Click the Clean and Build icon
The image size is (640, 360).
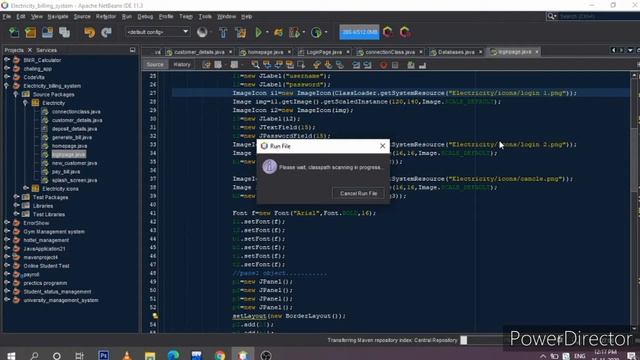pos(240,32)
